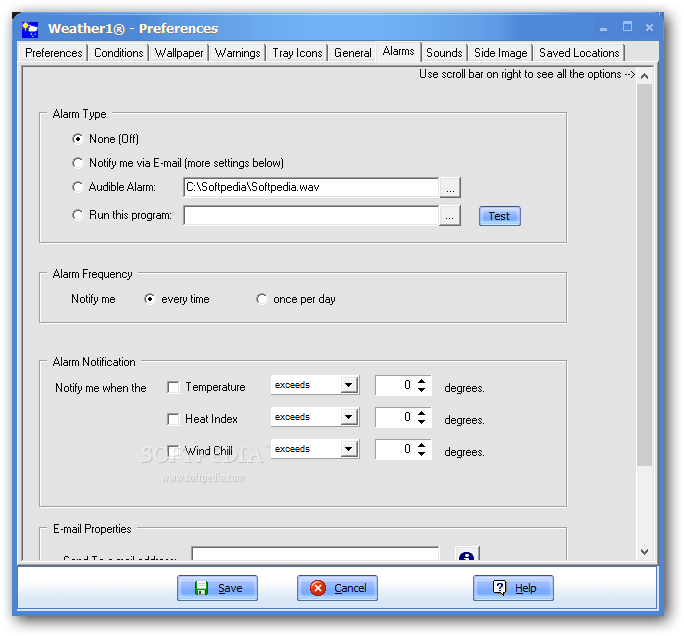Increase Wind Chill degrees with up arrow

421,445
